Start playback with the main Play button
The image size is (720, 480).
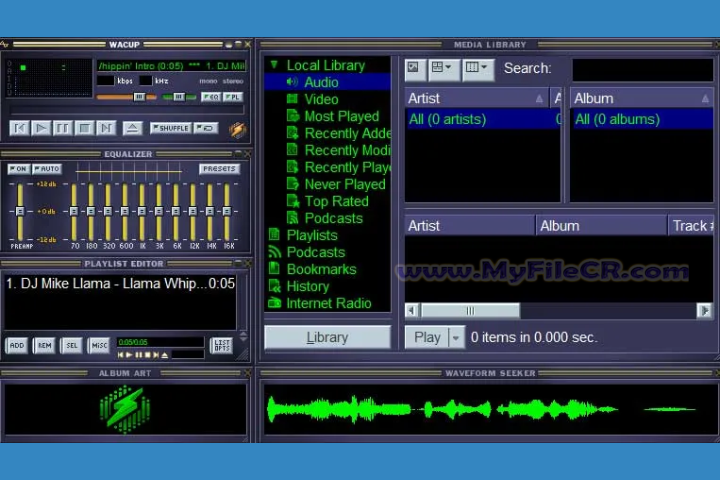click(x=41, y=128)
